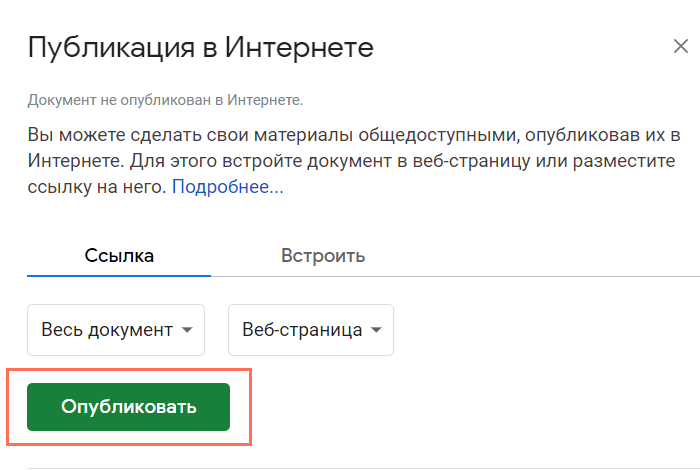Select the "Встроить" tab
The height and width of the screenshot is (470, 700).
pos(323,255)
